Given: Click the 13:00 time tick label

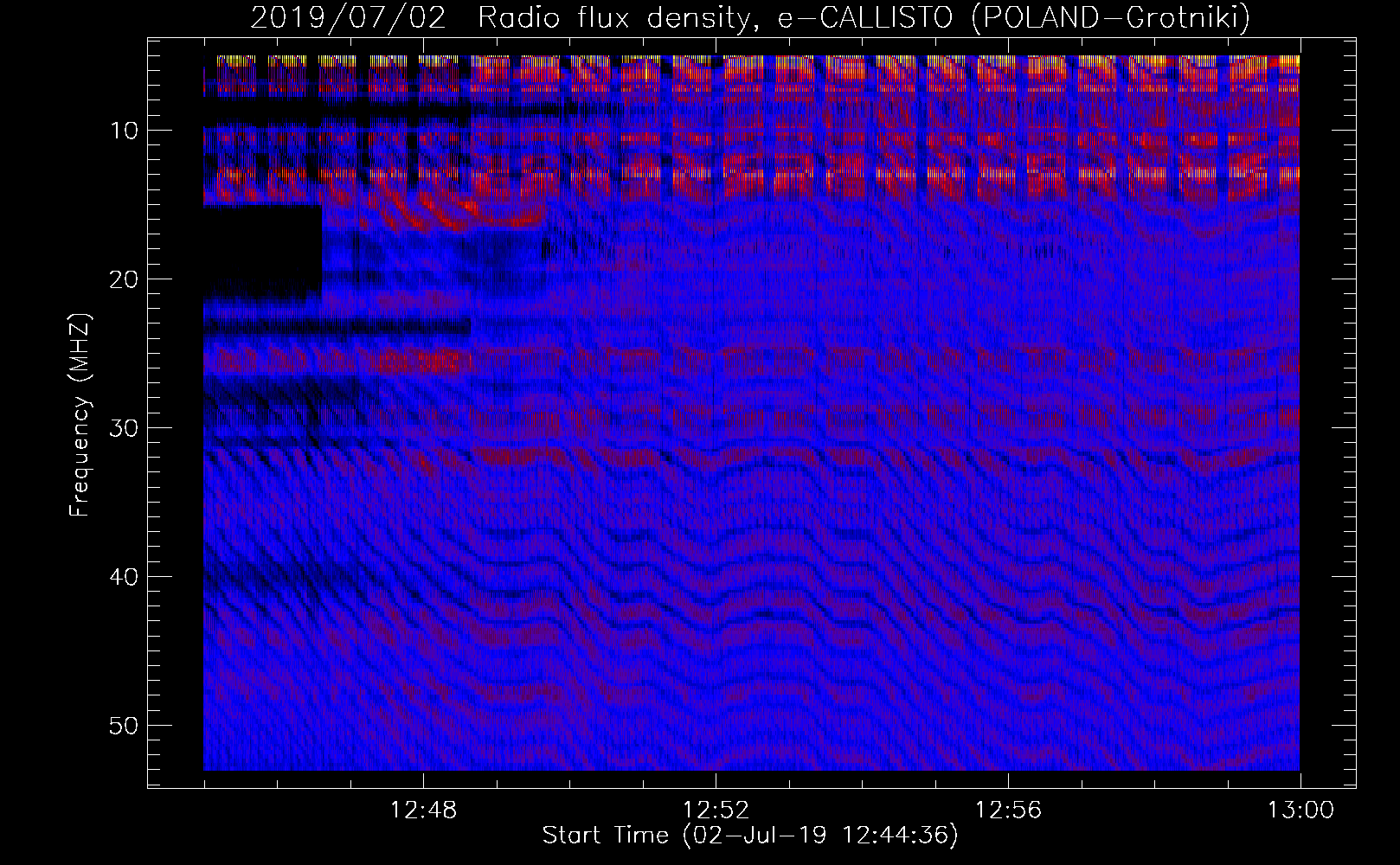Looking at the screenshot, I should pyautogui.click(x=1300, y=811).
